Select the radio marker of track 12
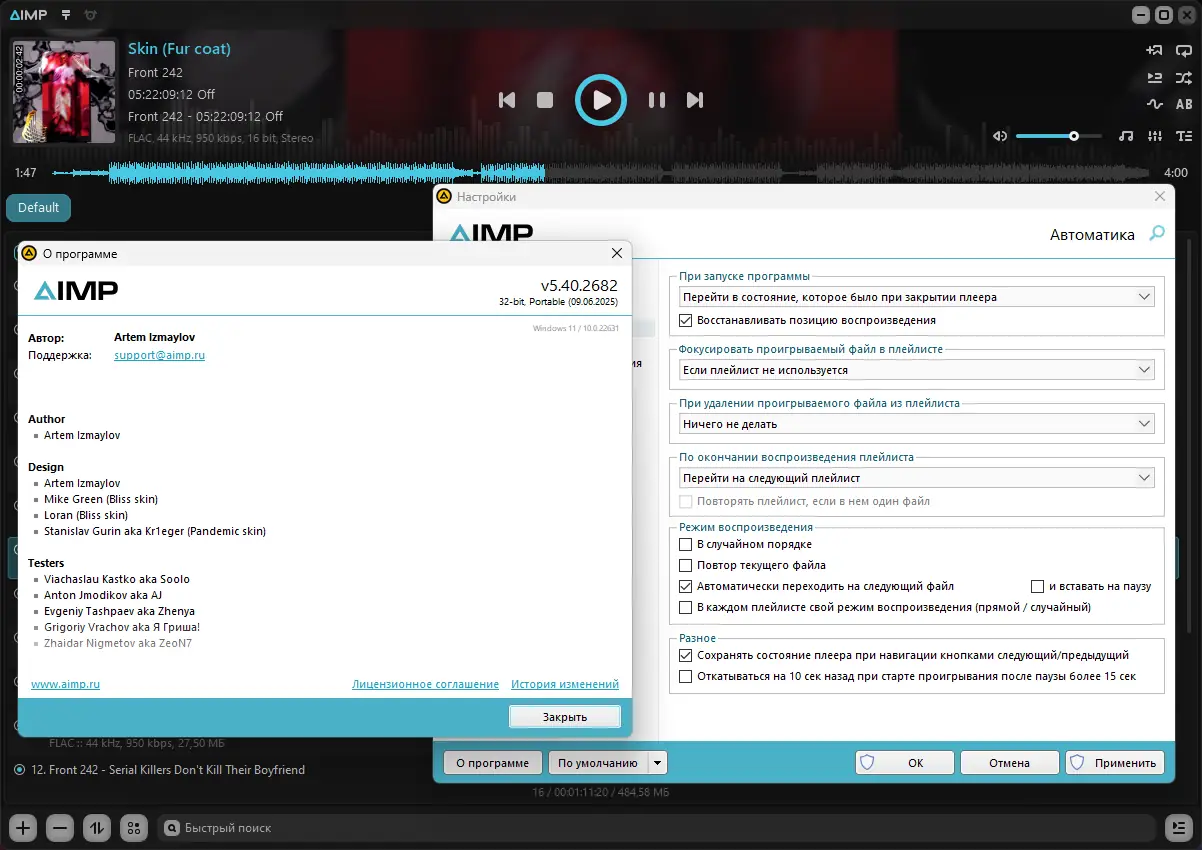 point(20,770)
